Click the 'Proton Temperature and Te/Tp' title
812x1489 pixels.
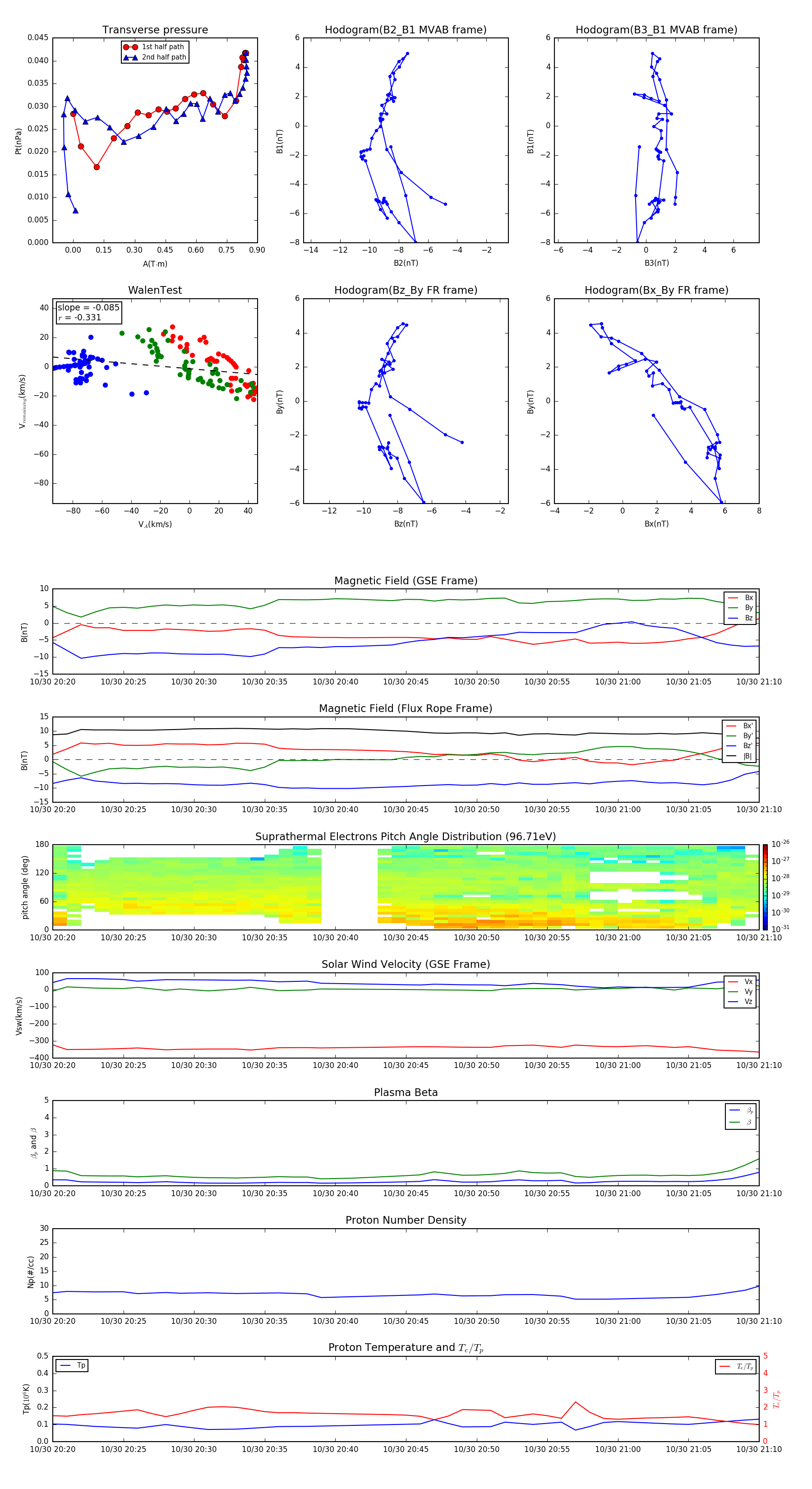click(x=406, y=1347)
